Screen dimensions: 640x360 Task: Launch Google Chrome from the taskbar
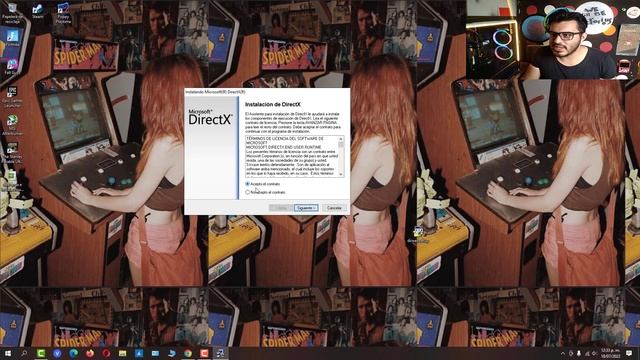click(x=188, y=353)
